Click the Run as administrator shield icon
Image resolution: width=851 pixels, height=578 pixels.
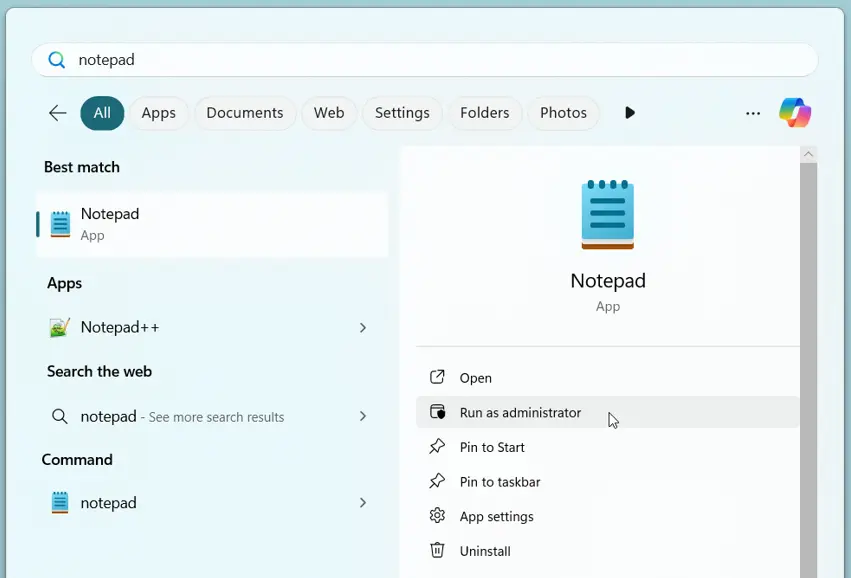point(436,412)
